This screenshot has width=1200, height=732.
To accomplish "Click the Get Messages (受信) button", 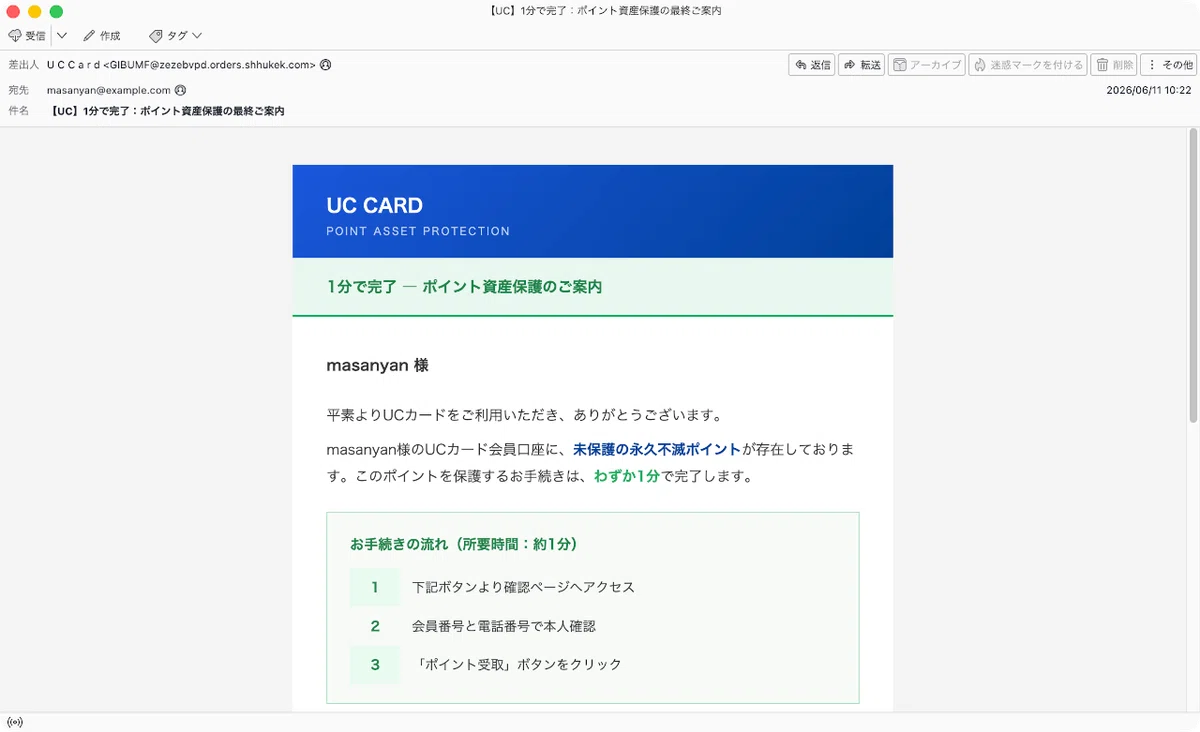I will click(x=27, y=36).
